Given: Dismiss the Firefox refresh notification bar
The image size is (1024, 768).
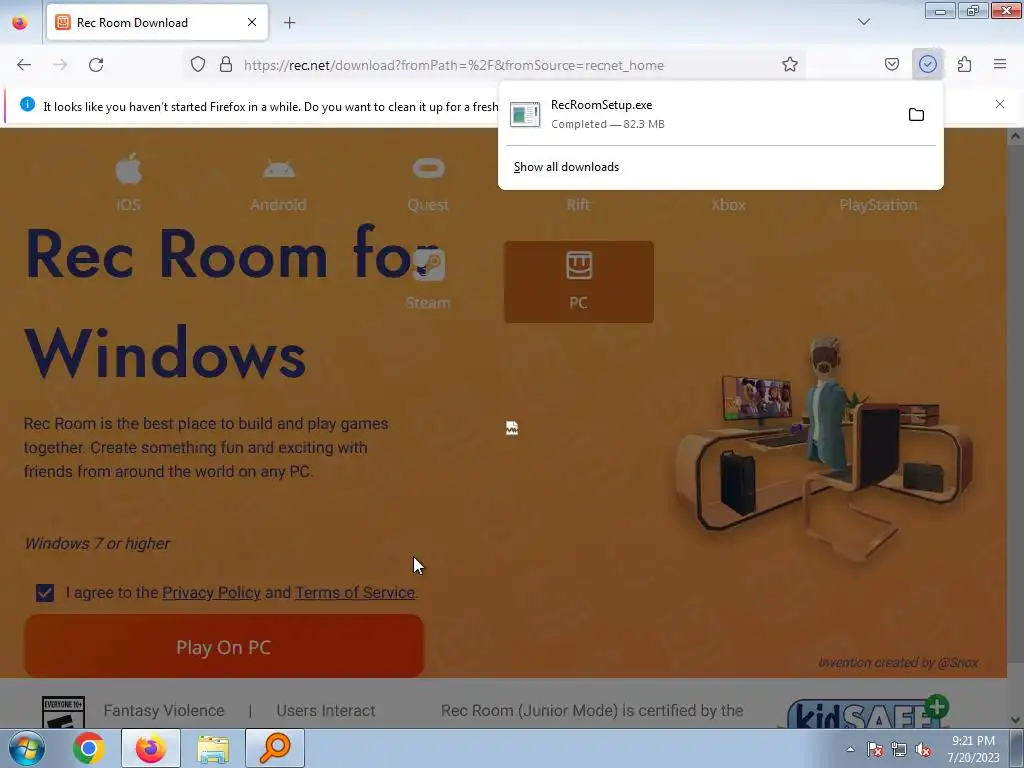Looking at the screenshot, I should point(1000,104).
